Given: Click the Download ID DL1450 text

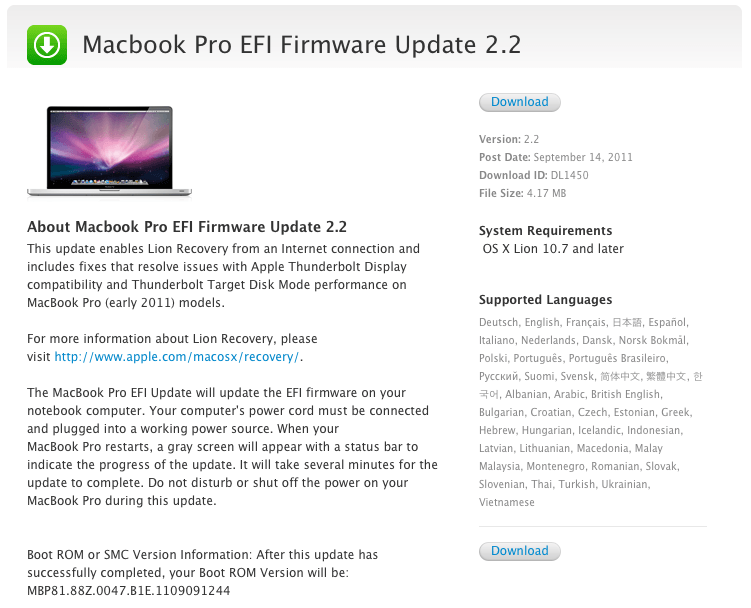Looking at the screenshot, I should tap(534, 175).
